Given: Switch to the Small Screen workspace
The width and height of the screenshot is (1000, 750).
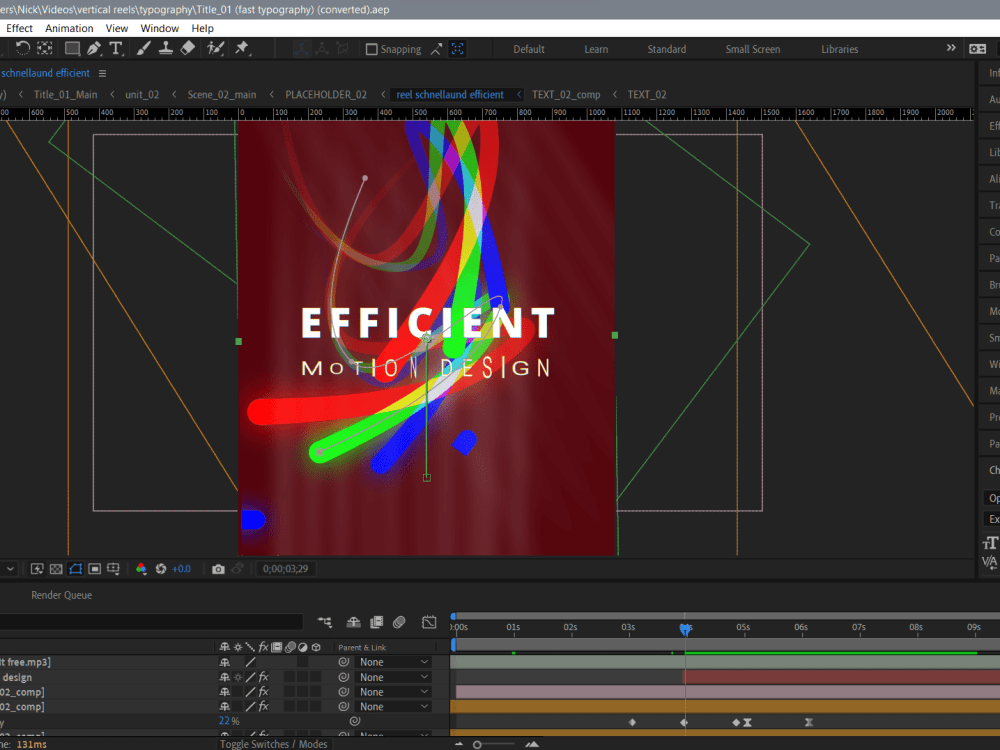Looking at the screenshot, I should click(x=753, y=49).
